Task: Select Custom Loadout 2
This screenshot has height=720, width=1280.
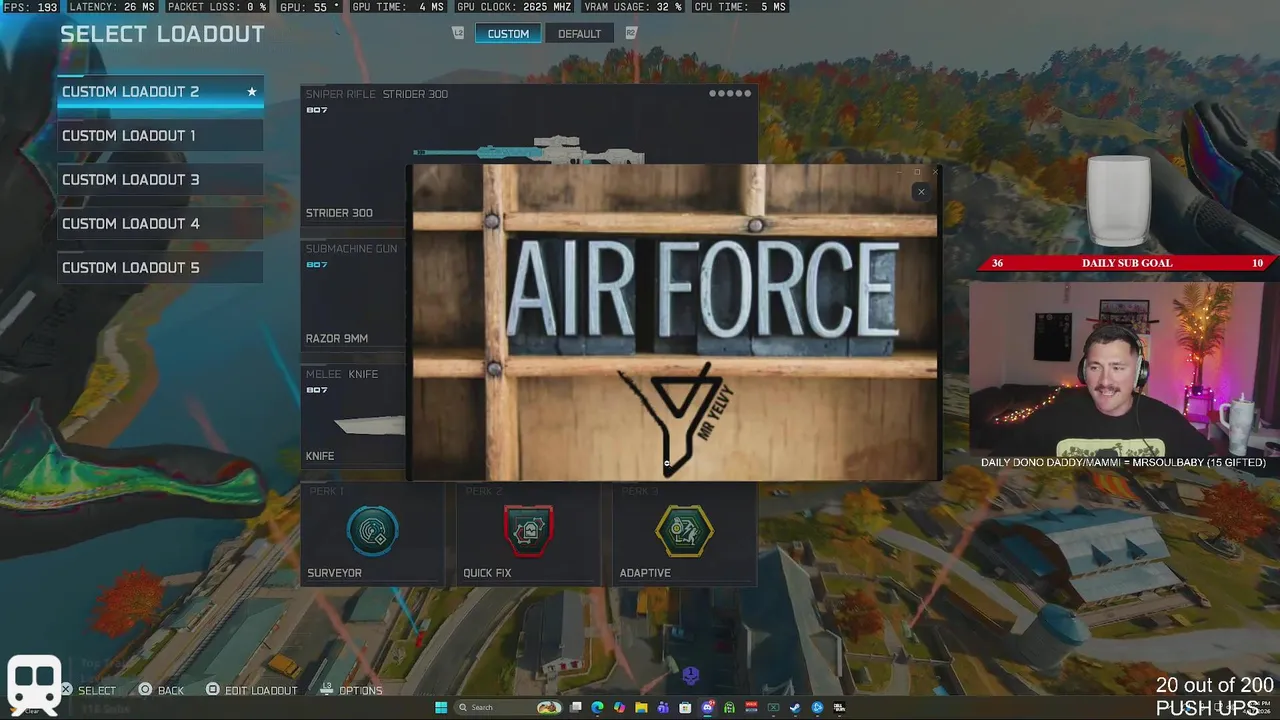Action: tap(160, 91)
